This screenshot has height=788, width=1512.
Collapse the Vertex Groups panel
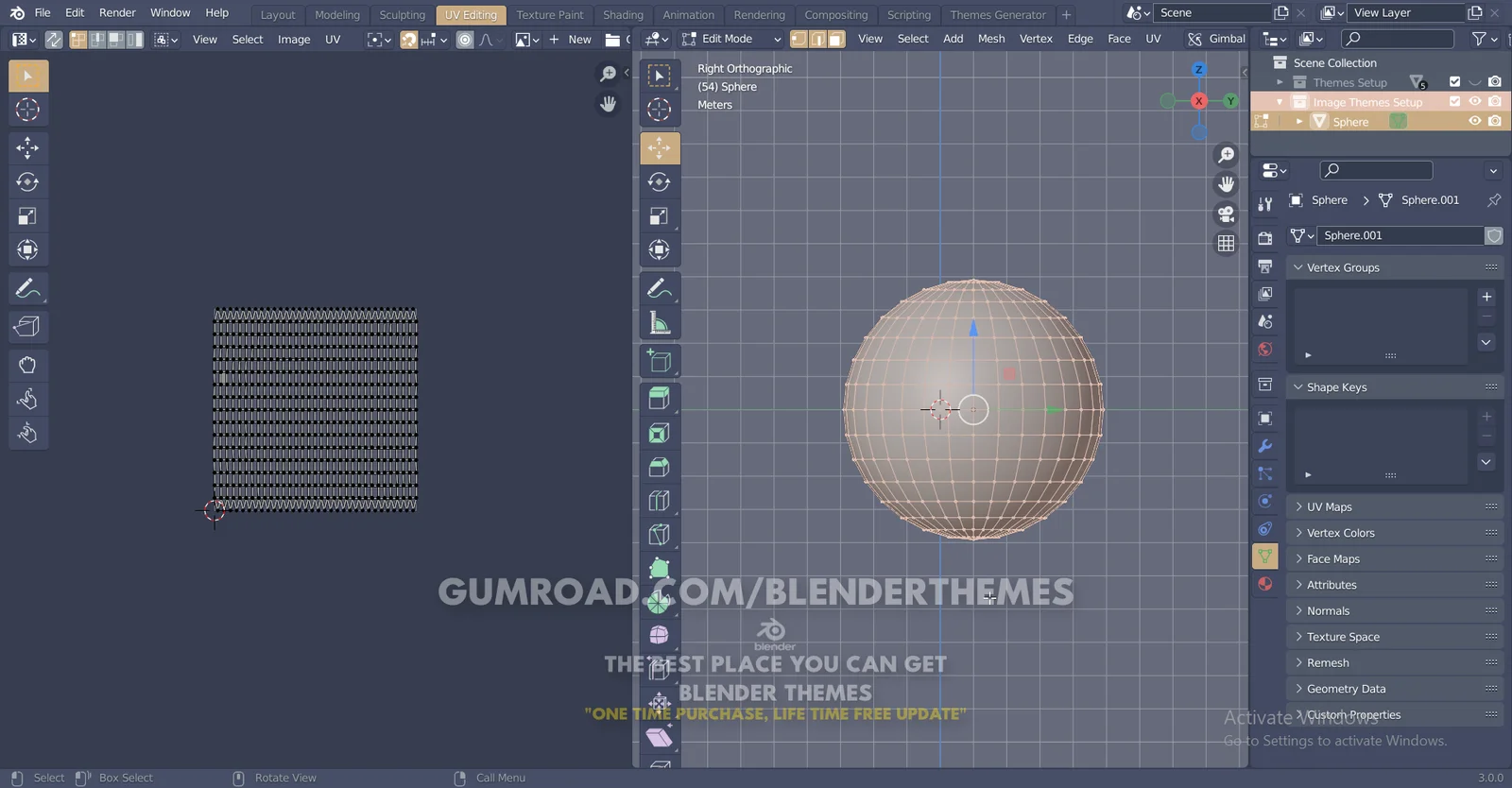pos(1395,267)
